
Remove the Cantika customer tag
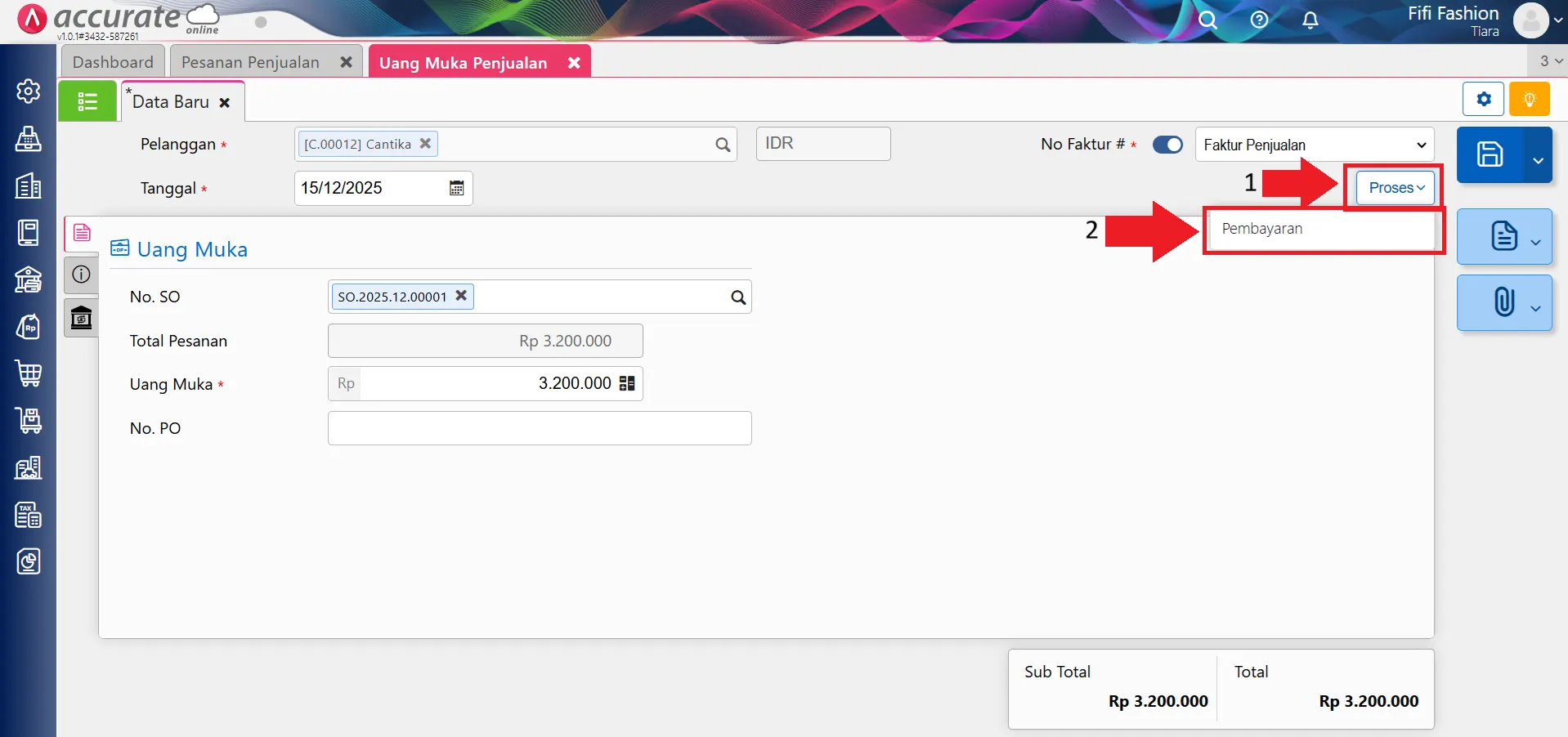click(425, 144)
